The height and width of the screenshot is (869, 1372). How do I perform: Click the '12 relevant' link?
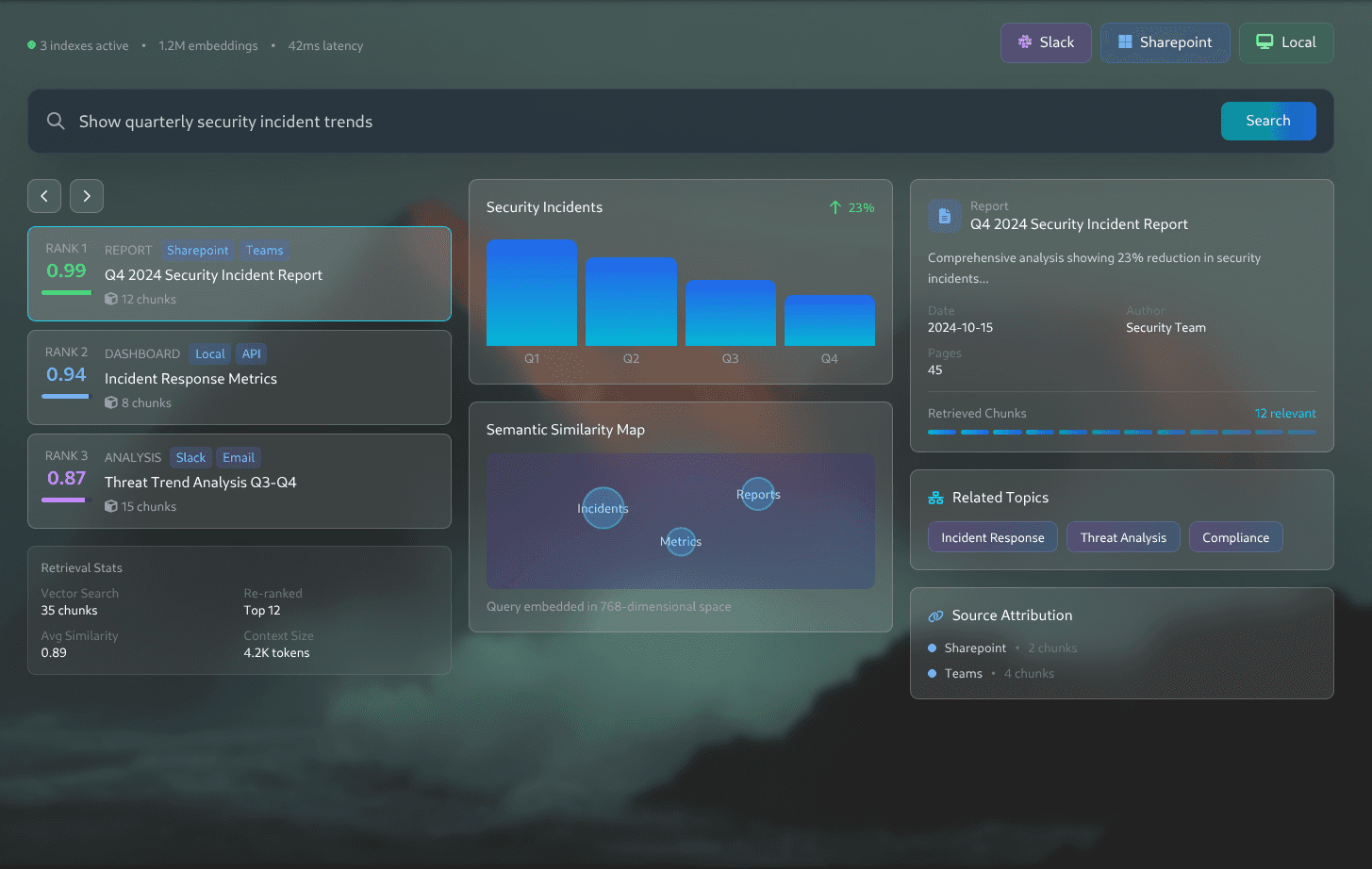[x=1285, y=413]
